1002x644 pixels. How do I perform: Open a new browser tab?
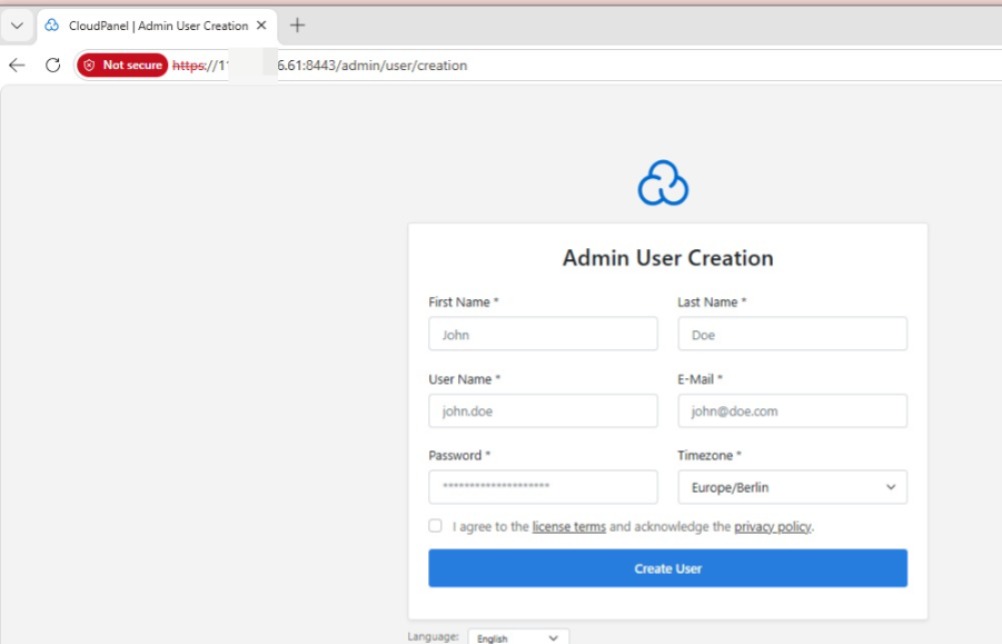click(297, 25)
